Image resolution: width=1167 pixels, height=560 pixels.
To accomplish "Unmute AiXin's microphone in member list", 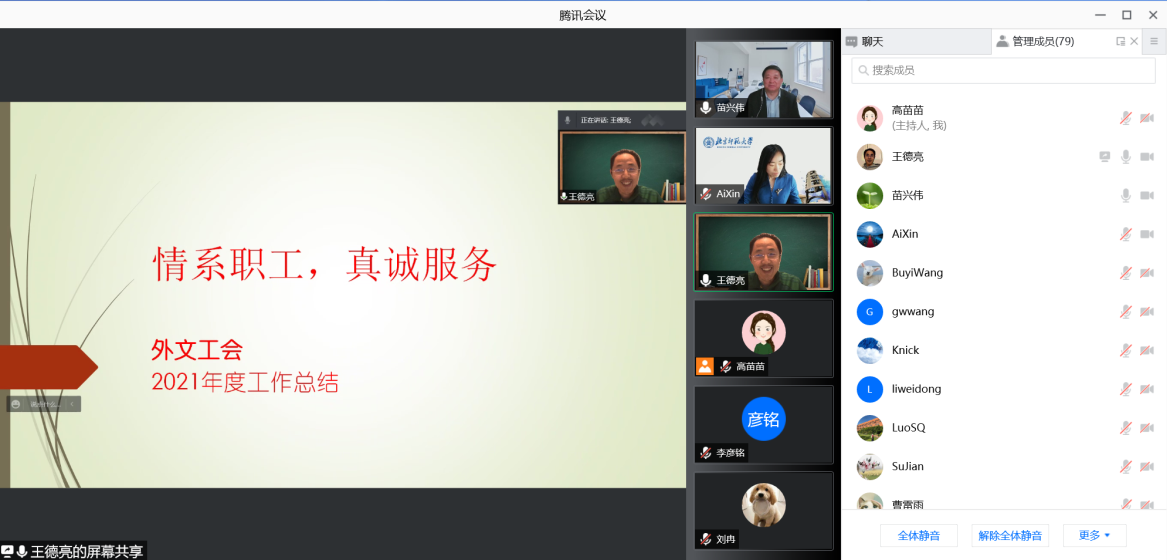I will click(1126, 234).
